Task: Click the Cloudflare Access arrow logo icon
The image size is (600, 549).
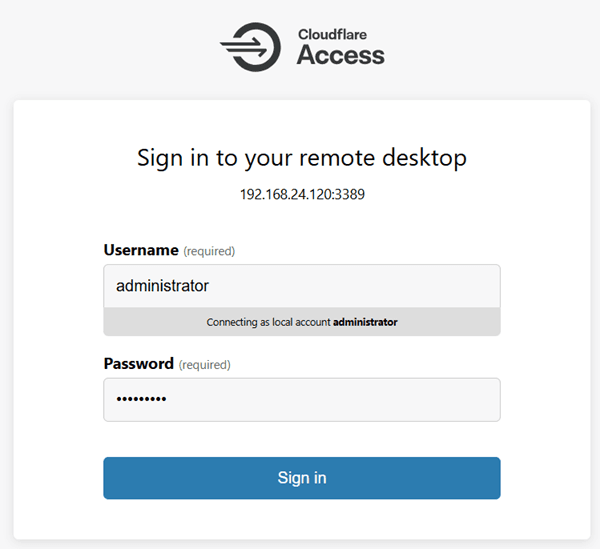Action: 251,47
